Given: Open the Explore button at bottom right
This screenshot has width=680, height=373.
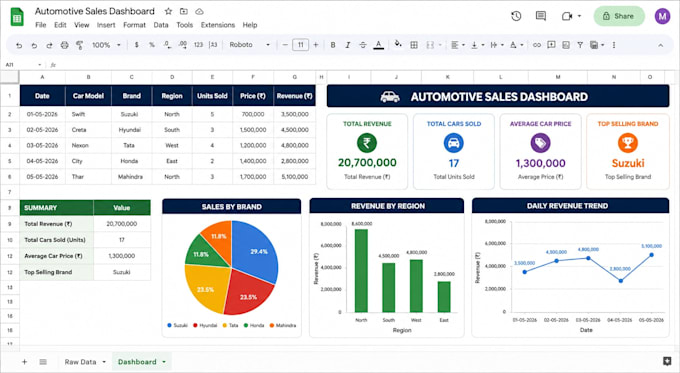Looking at the screenshot, I should coord(667,361).
